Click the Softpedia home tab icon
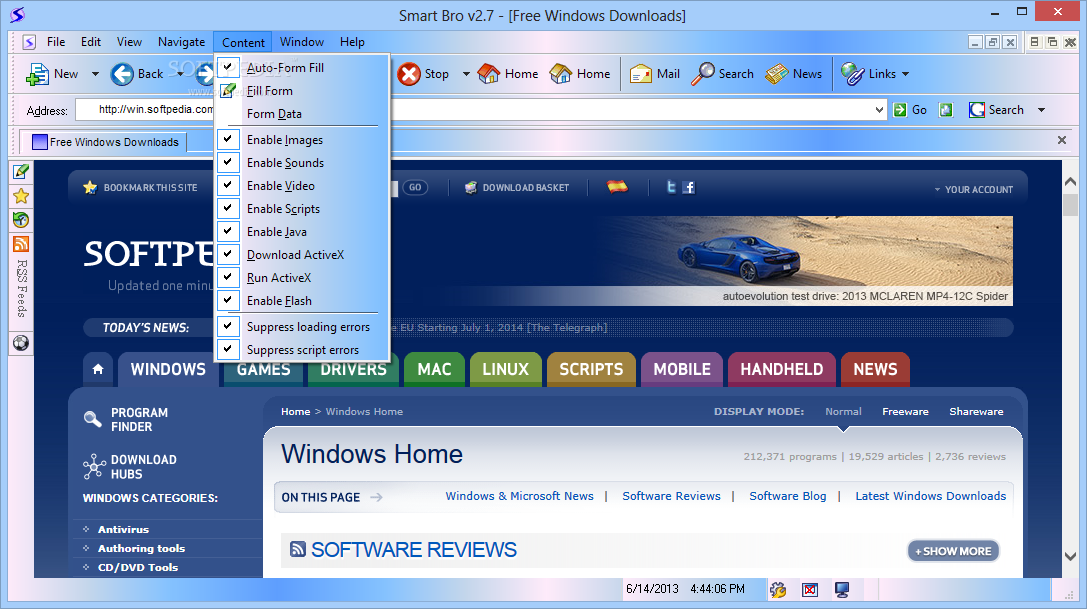 98,369
